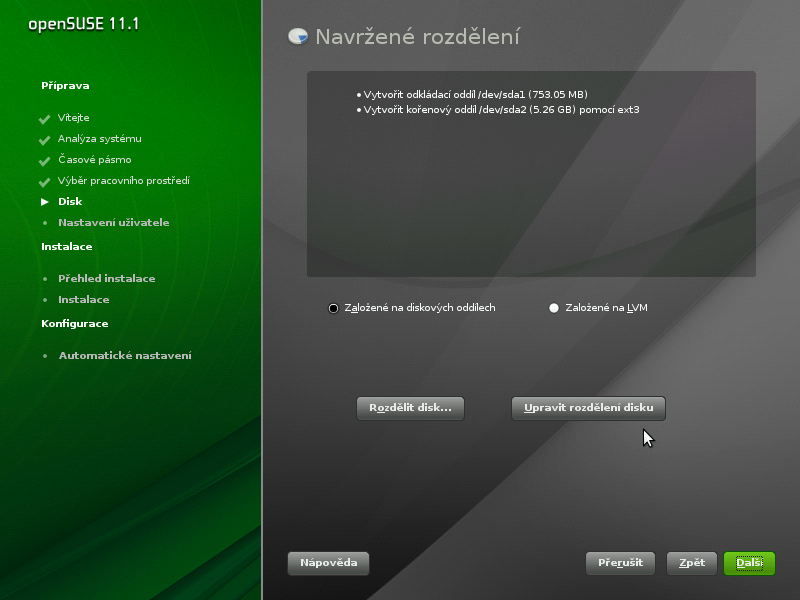Proceed with the Další button

[749, 563]
